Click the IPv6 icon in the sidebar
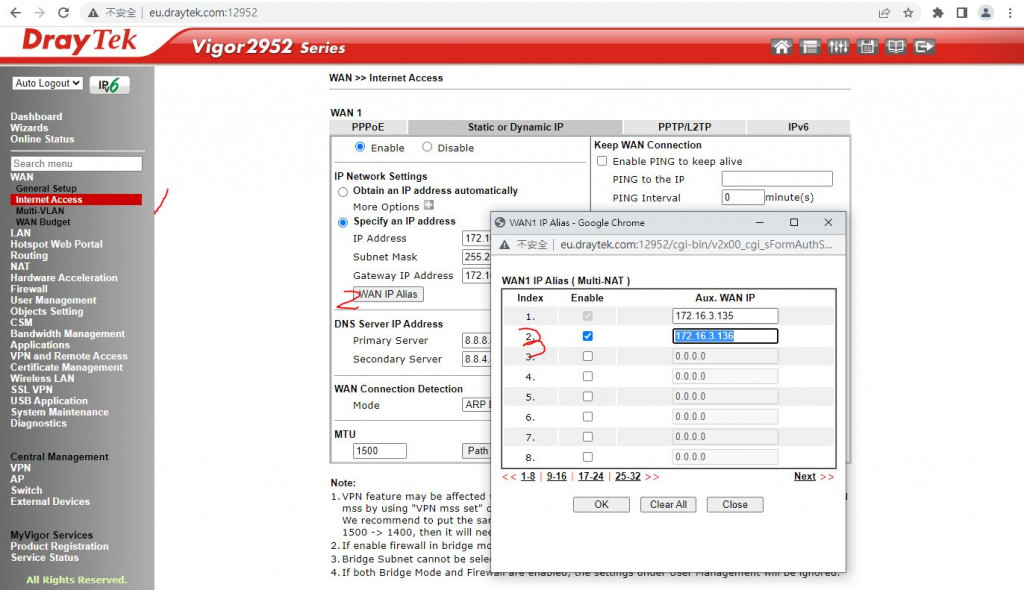Screen dimensions: 1024x590 109,85
